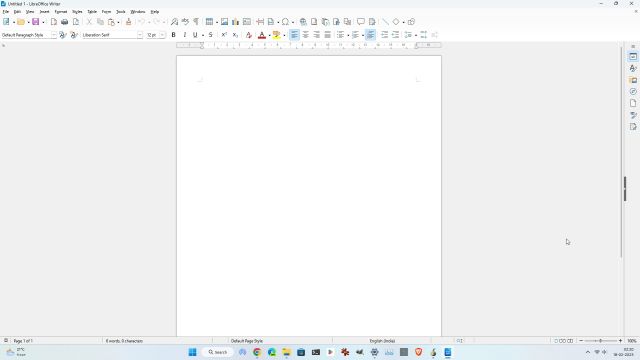Click the Default Page Style status field
The height and width of the screenshot is (360, 640).
tap(247, 341)
